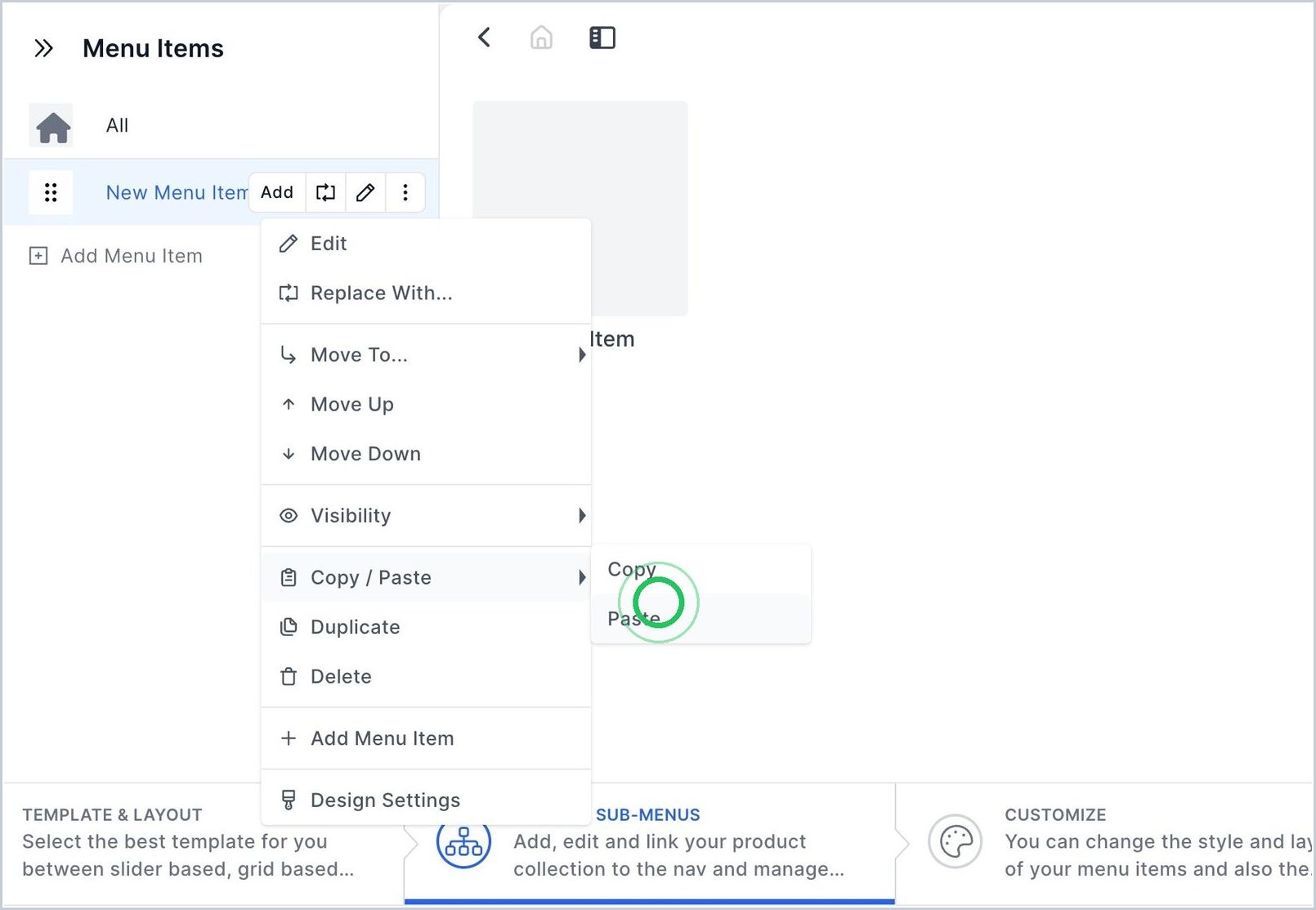
Task: Select Move Up in context menu
Action: coord(426,405)
